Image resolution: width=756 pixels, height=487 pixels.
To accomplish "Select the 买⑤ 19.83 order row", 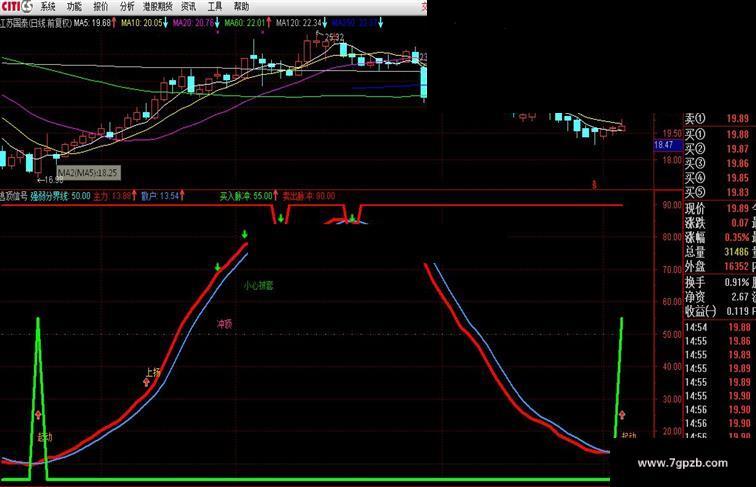I will point(717,192).
